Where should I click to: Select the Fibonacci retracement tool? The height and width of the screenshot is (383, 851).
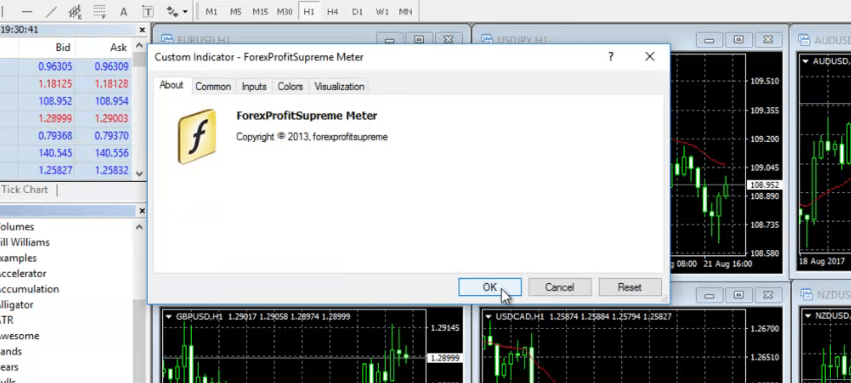tap(99, 11)
